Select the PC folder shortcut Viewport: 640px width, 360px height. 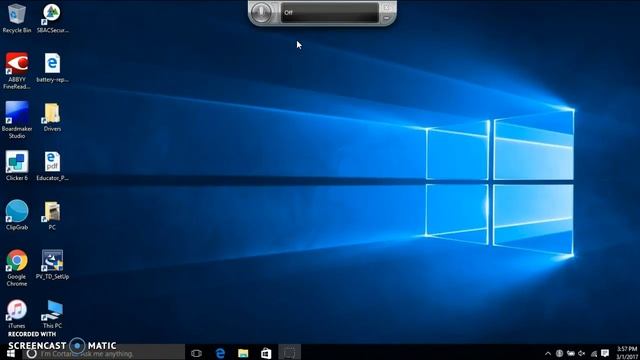coord(52,216)
